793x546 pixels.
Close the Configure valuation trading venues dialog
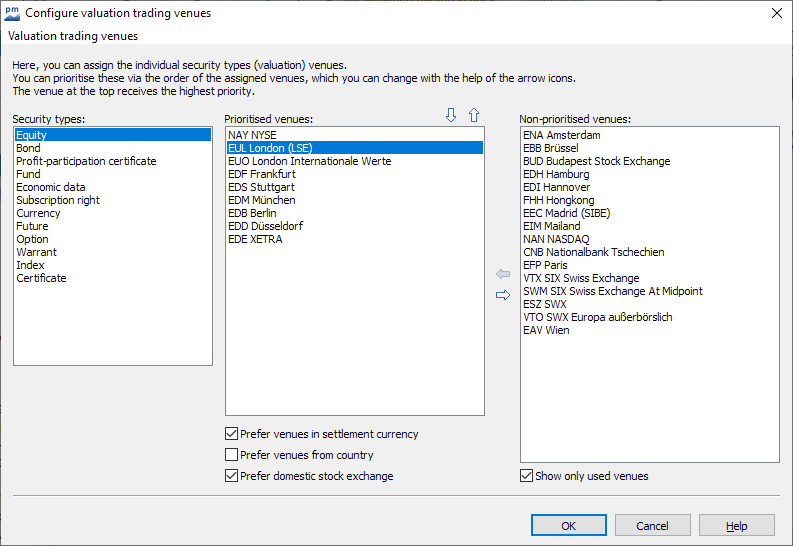pos(777,13)
